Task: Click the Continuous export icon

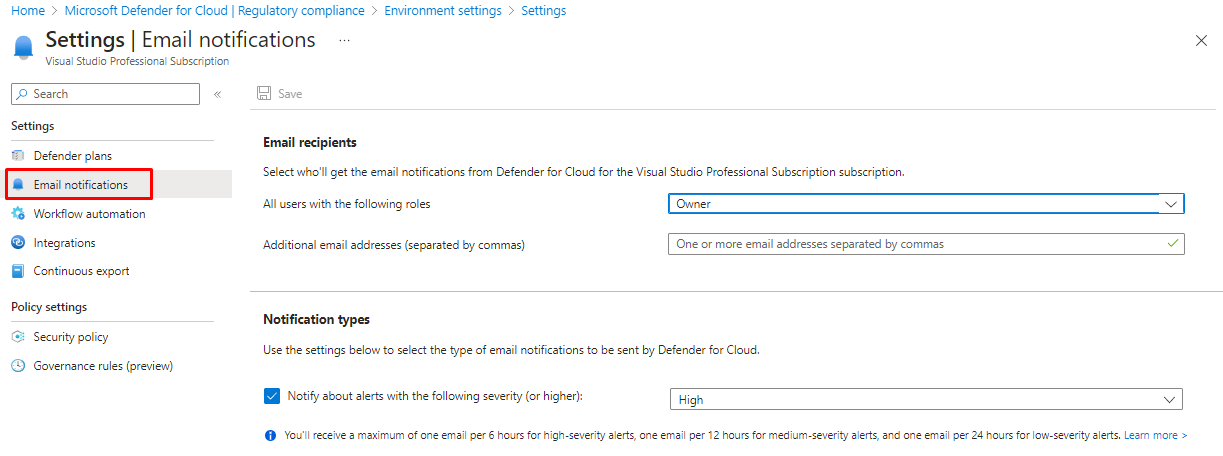Action: [17, 271]
